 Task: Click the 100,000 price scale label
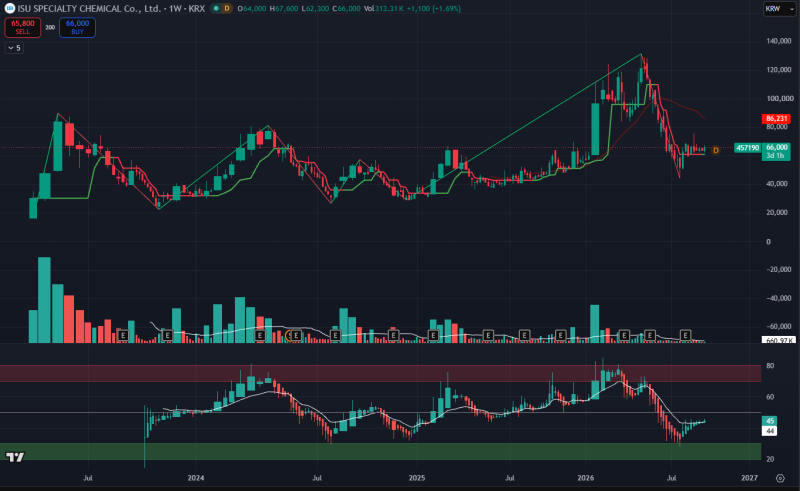[x=779, y=98]
